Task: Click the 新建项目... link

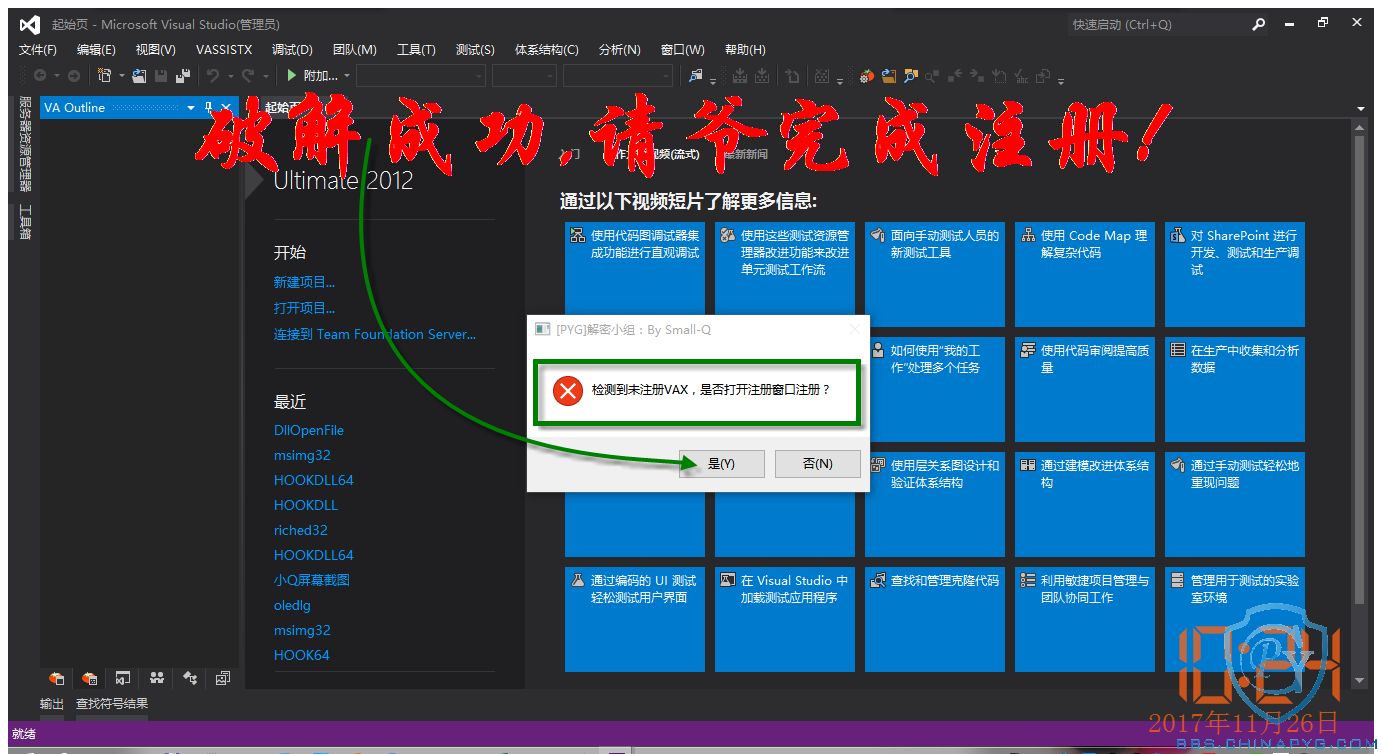Action: tap(304, 283)
